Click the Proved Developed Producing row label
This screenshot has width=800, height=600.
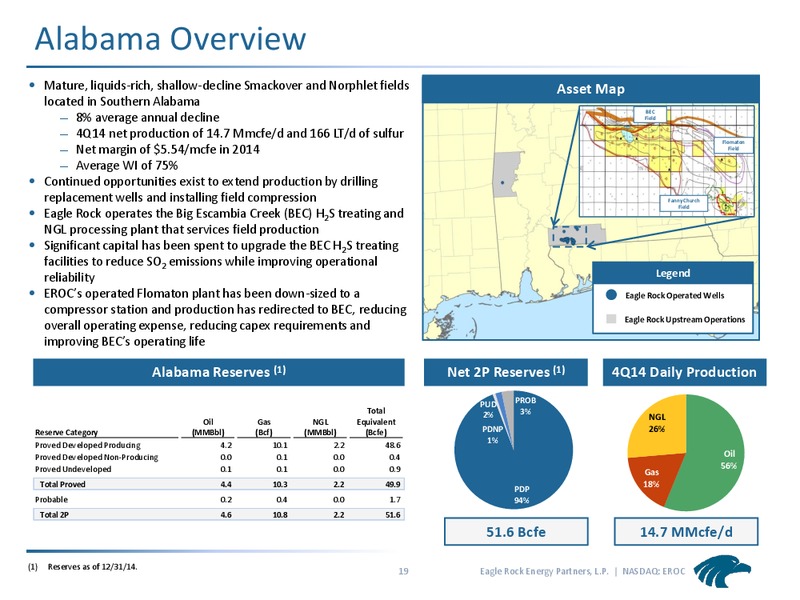[88, 445]
